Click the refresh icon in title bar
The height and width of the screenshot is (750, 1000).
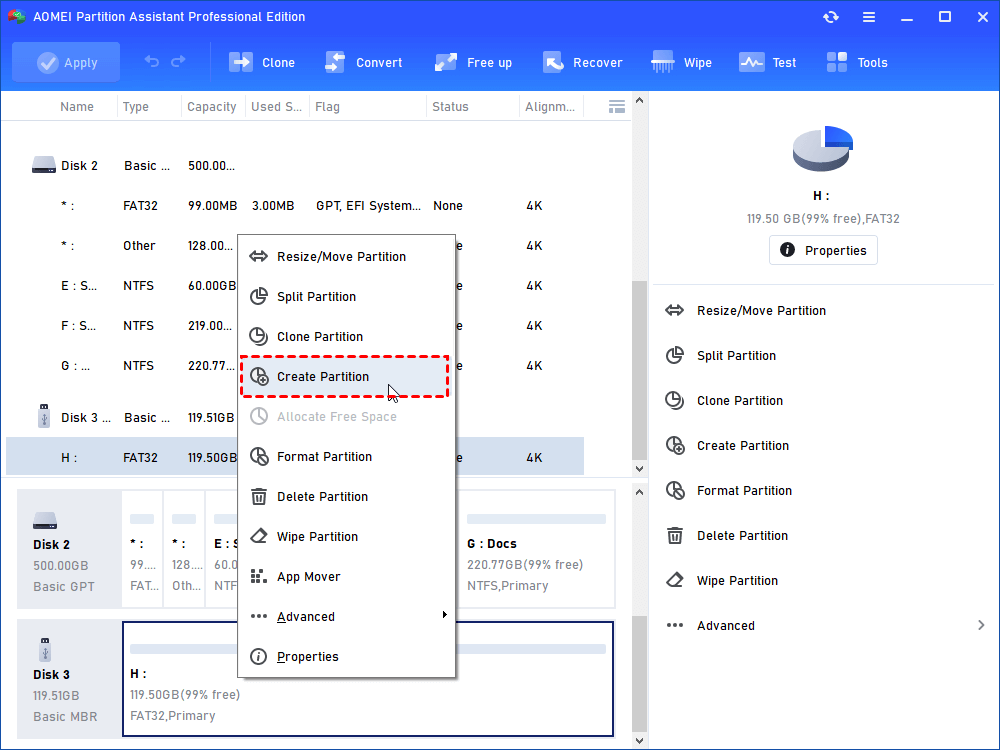(x=831, y=17)
